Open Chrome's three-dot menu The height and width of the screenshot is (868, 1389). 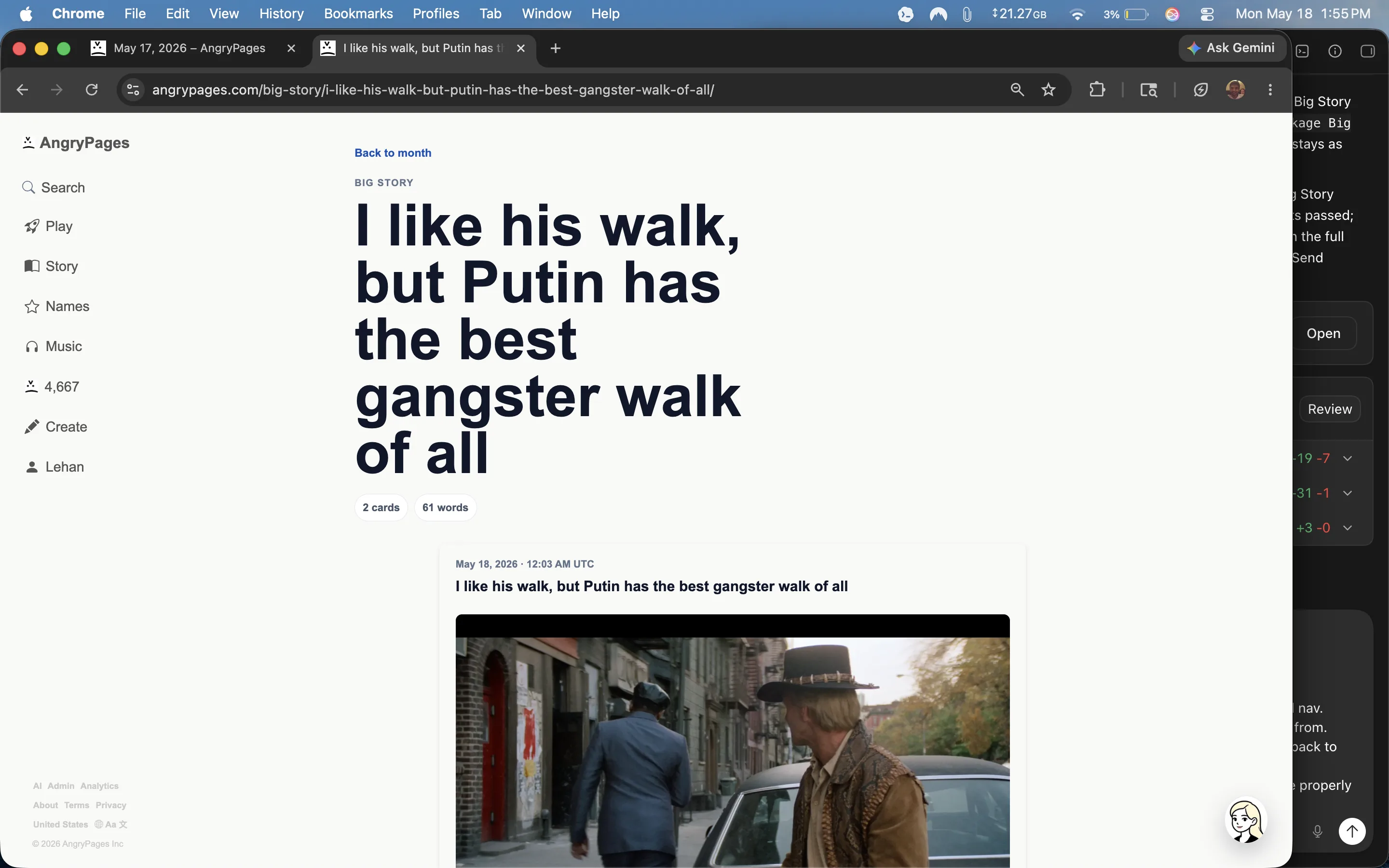tap(1270, 90)
